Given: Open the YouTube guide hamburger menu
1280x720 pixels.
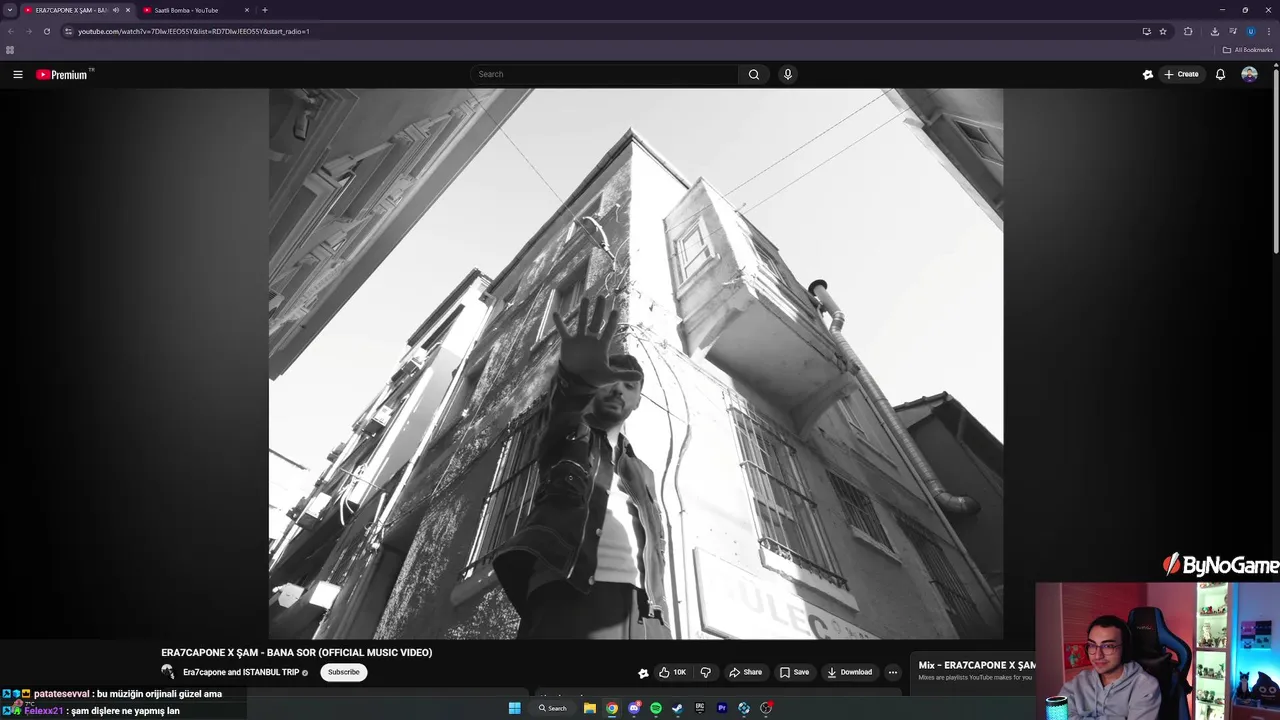Looking at the screenshot, I should (17, 74).
